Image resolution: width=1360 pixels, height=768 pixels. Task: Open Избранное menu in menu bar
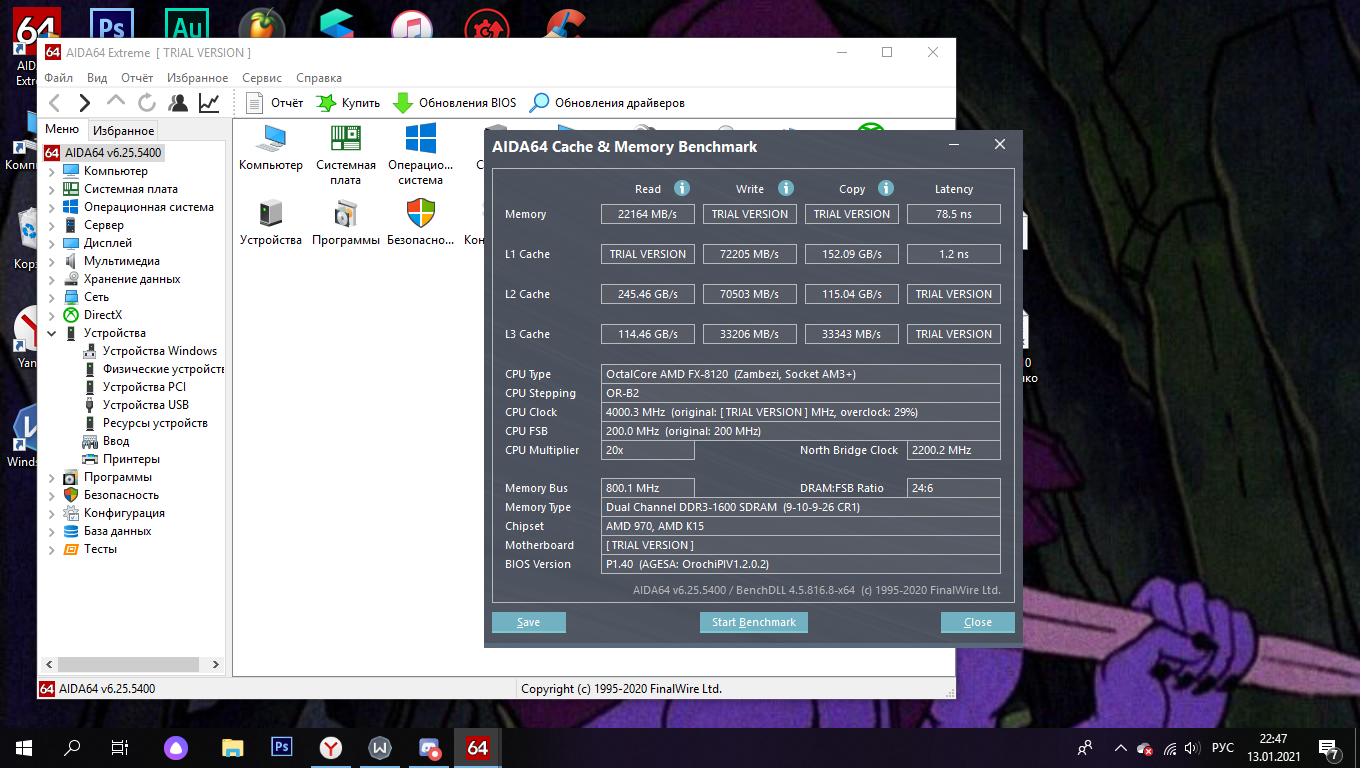[198, 77]
